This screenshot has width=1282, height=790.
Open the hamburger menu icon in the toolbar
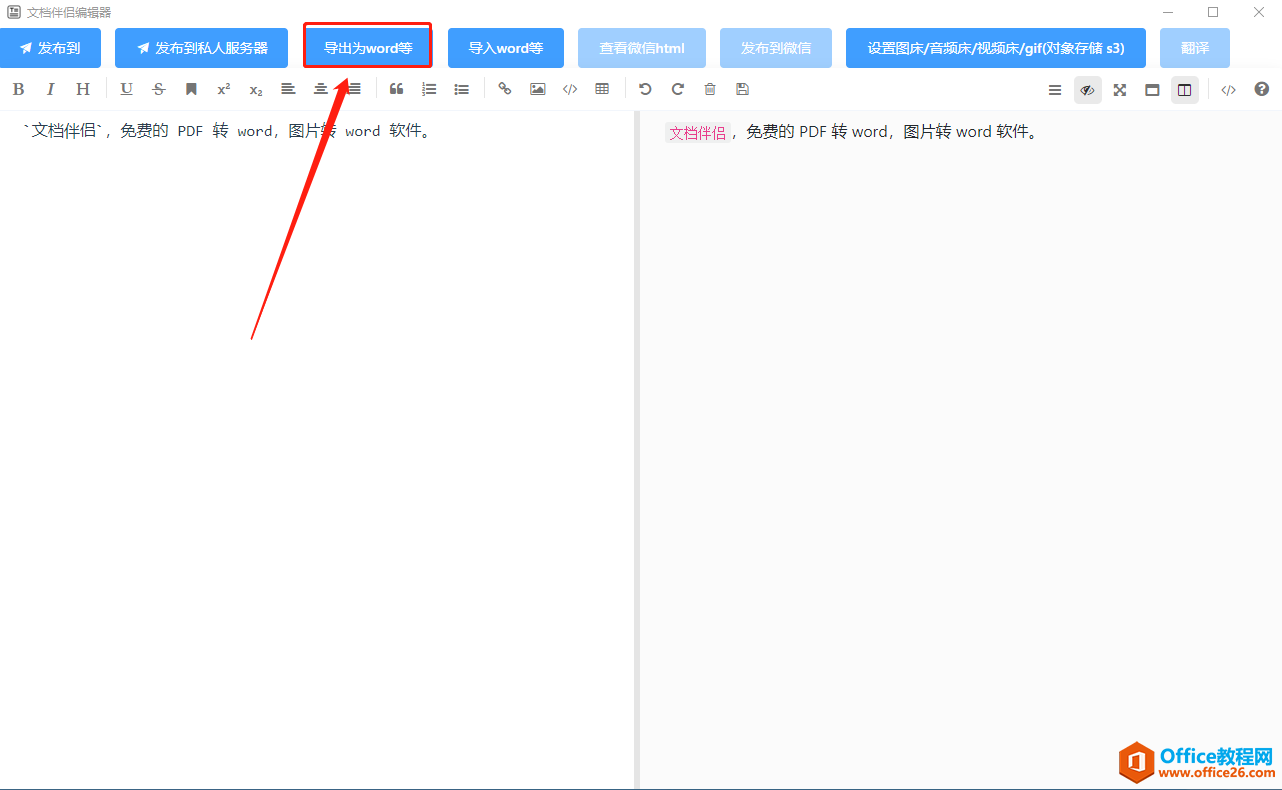click(1055, 90)
